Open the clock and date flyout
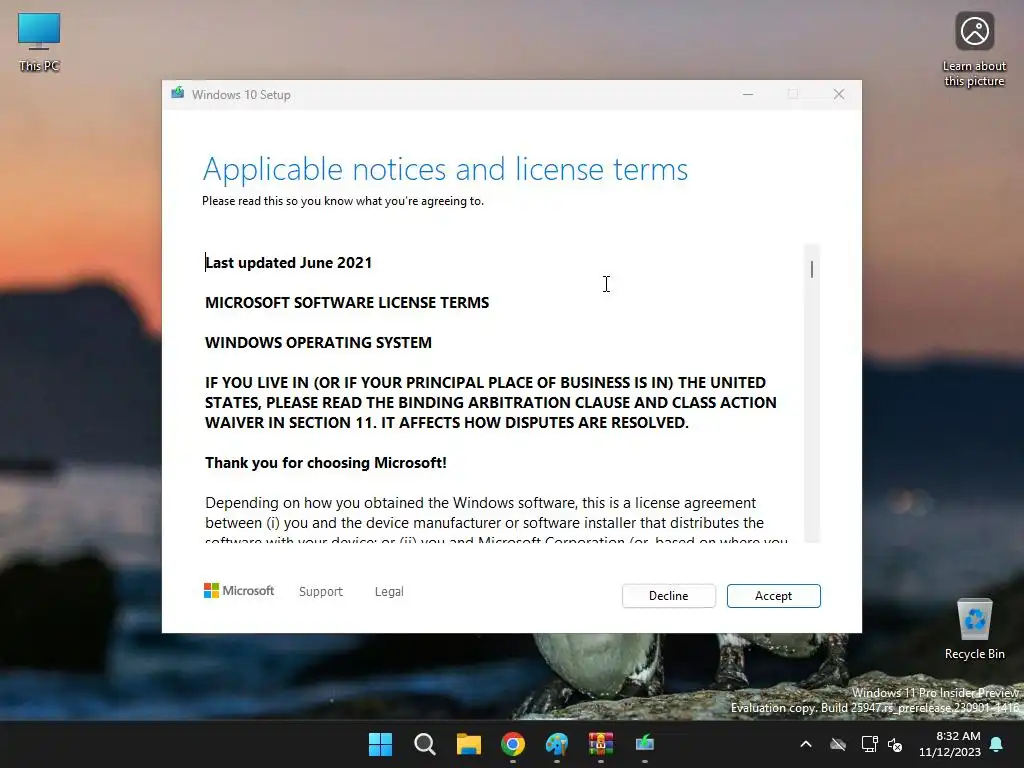 (950, 744)
